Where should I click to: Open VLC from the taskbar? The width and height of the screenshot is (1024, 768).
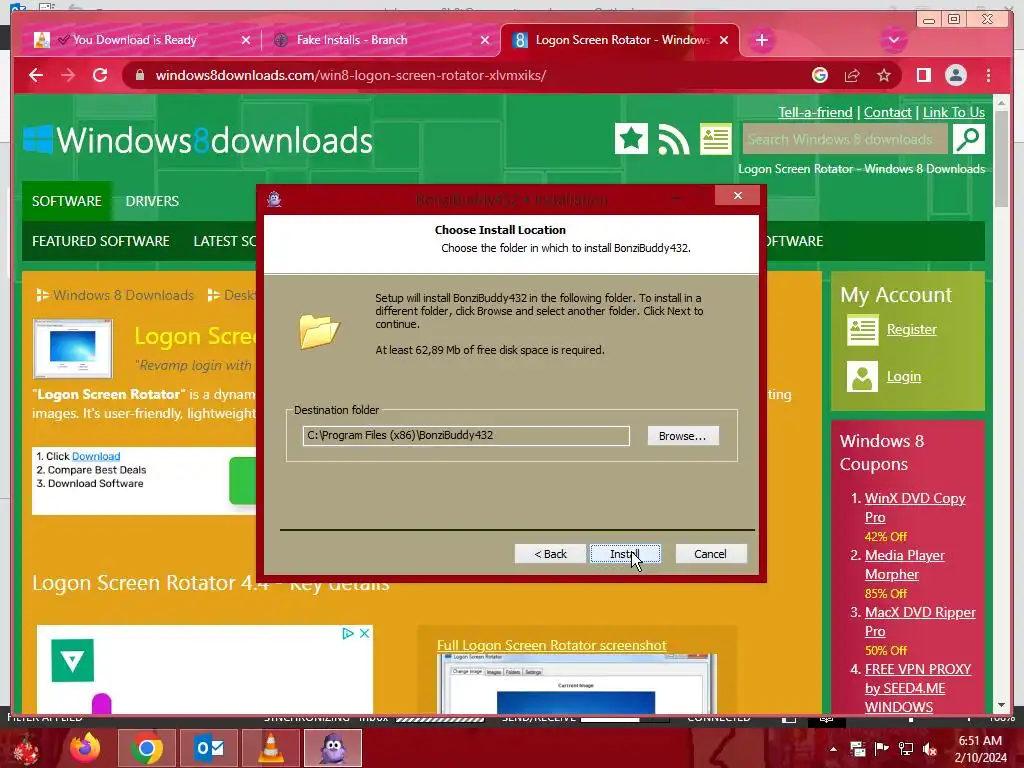(x=270, y=748)
